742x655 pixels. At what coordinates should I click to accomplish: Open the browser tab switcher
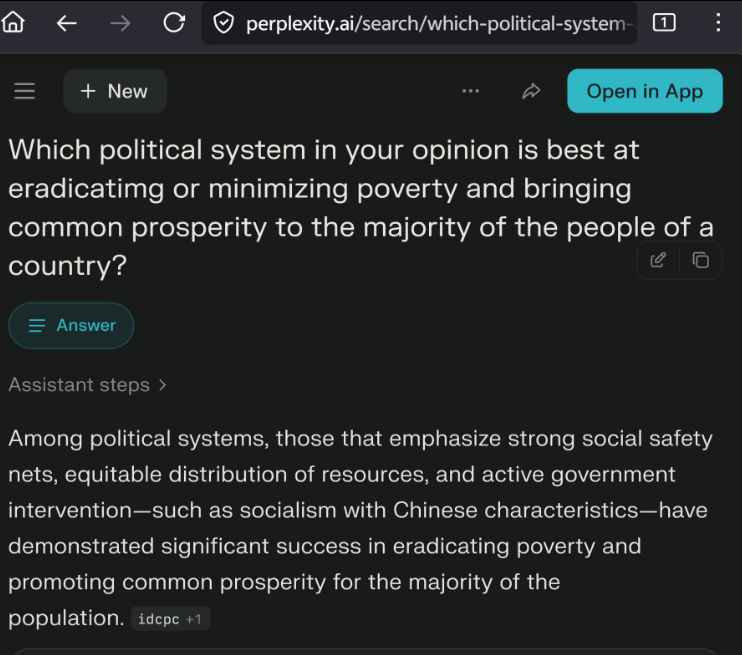[664, 22]
